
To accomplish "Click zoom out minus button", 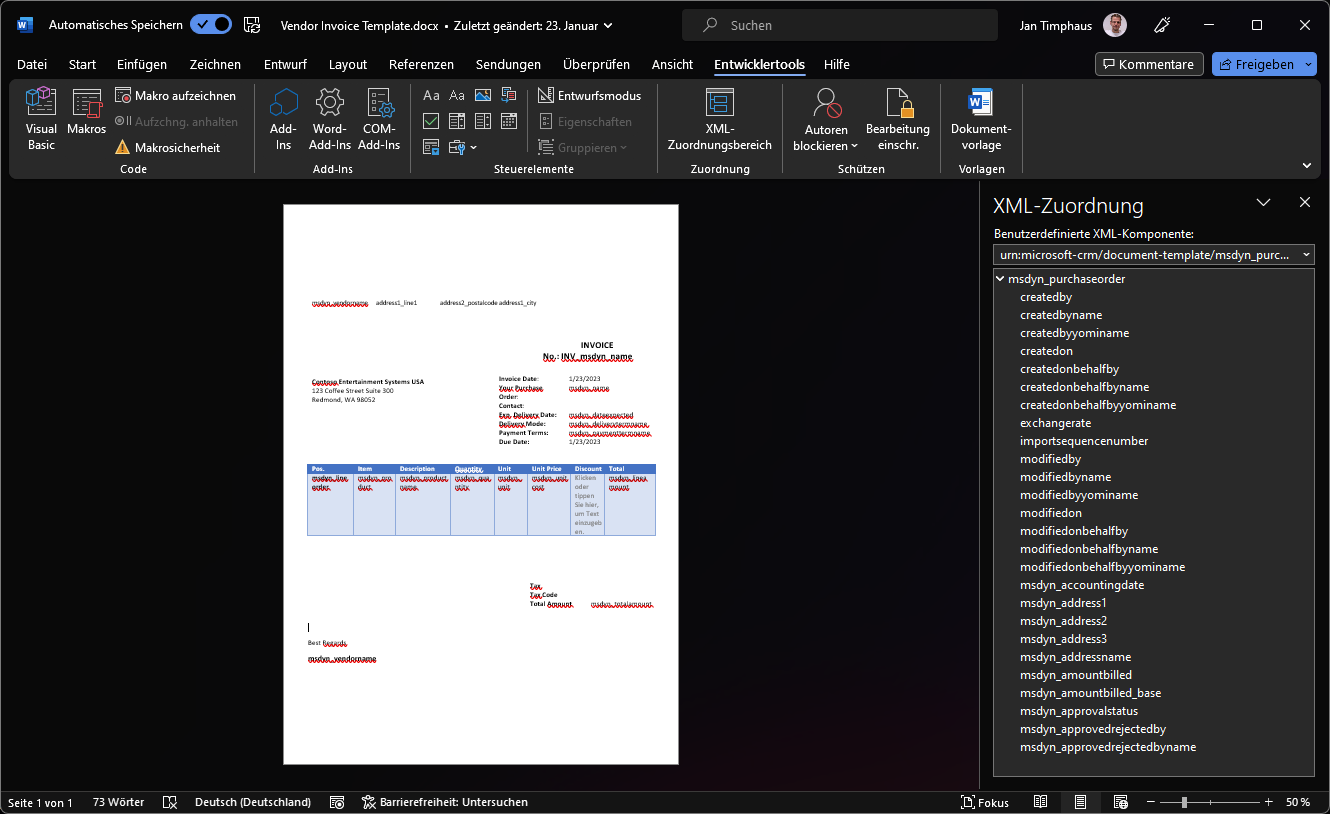I will 1149,802.
